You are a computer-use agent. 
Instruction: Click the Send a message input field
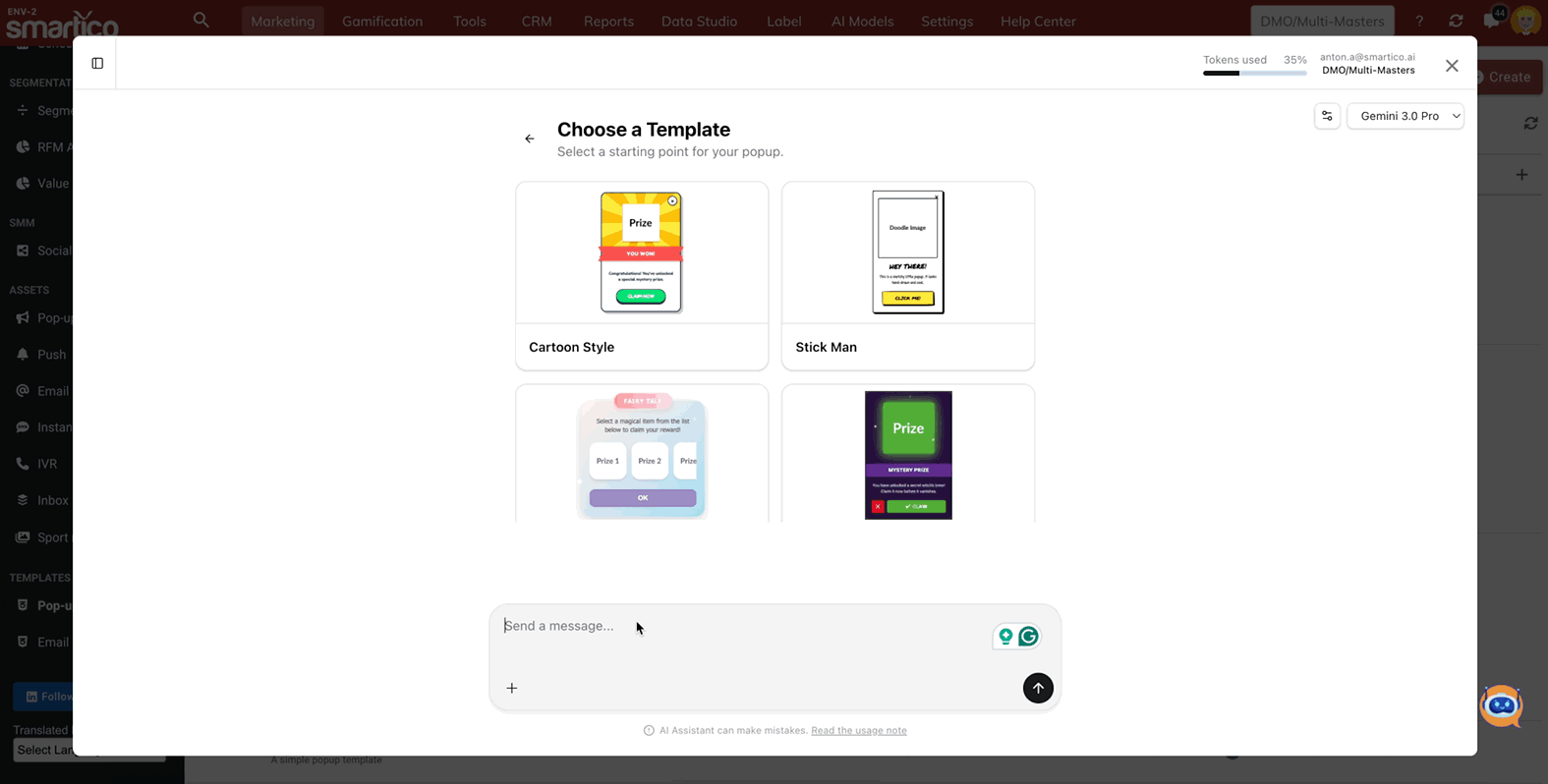737,627
